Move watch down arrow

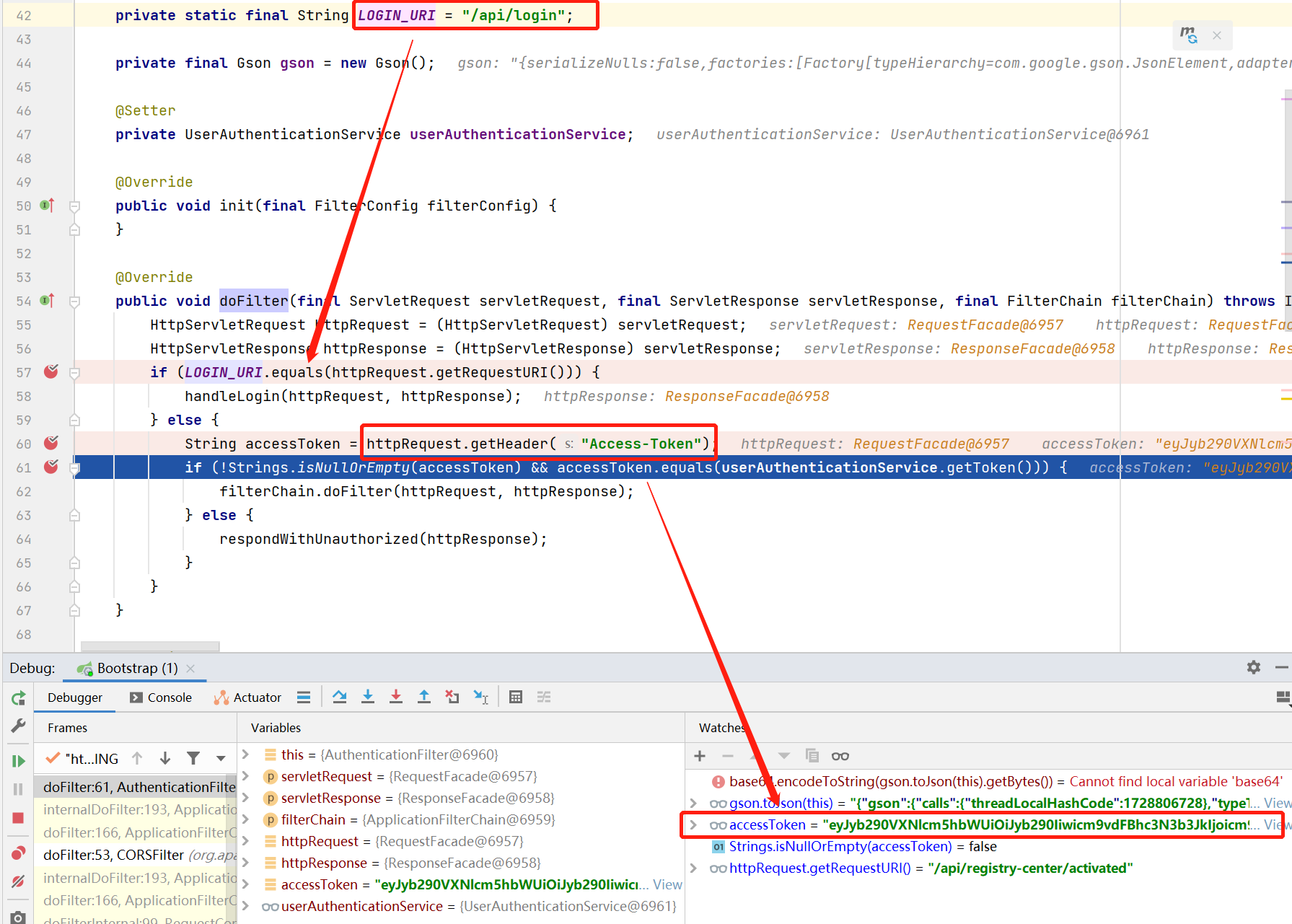coord(784,756)
